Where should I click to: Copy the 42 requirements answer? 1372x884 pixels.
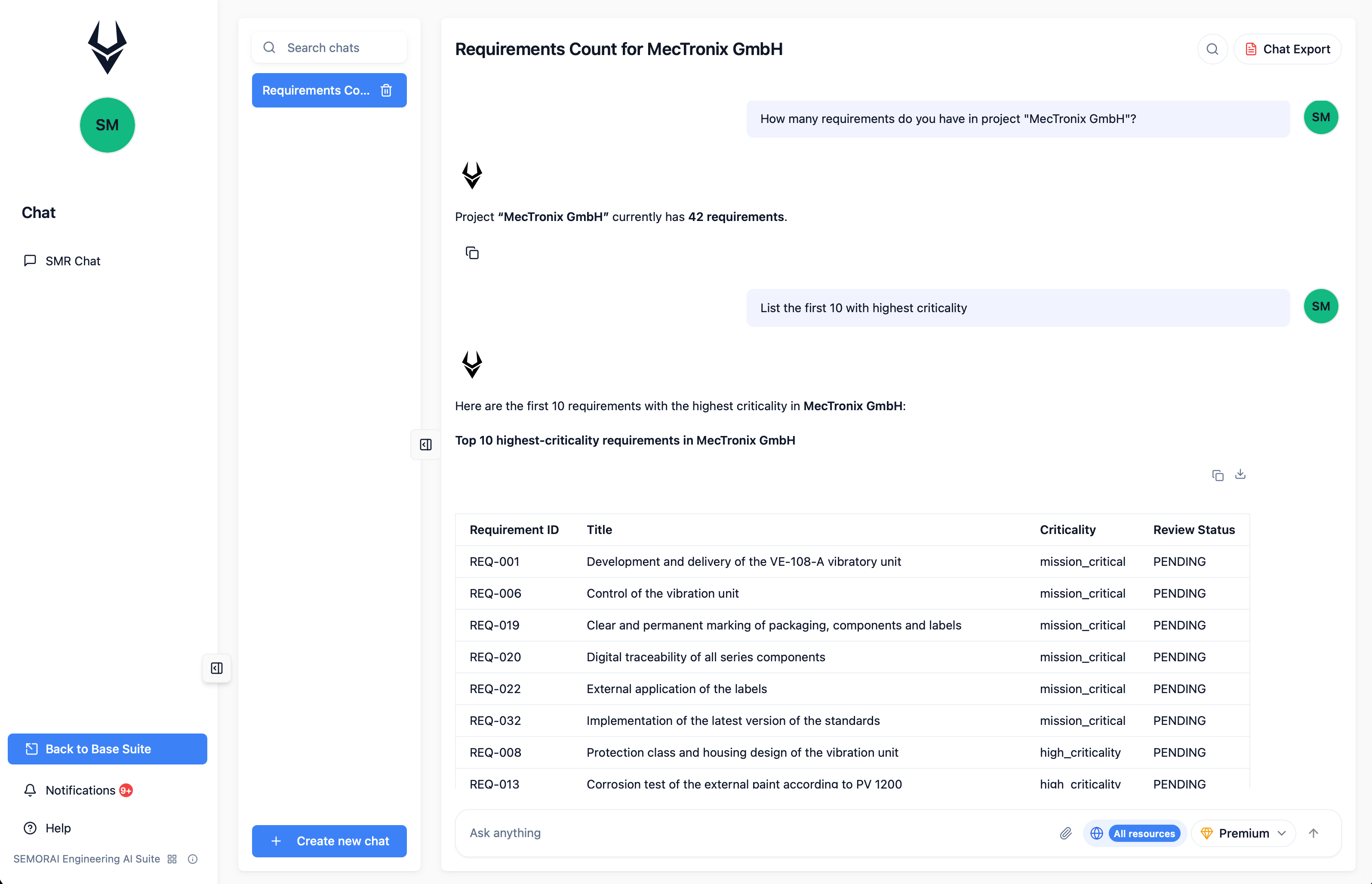[472, 252]
